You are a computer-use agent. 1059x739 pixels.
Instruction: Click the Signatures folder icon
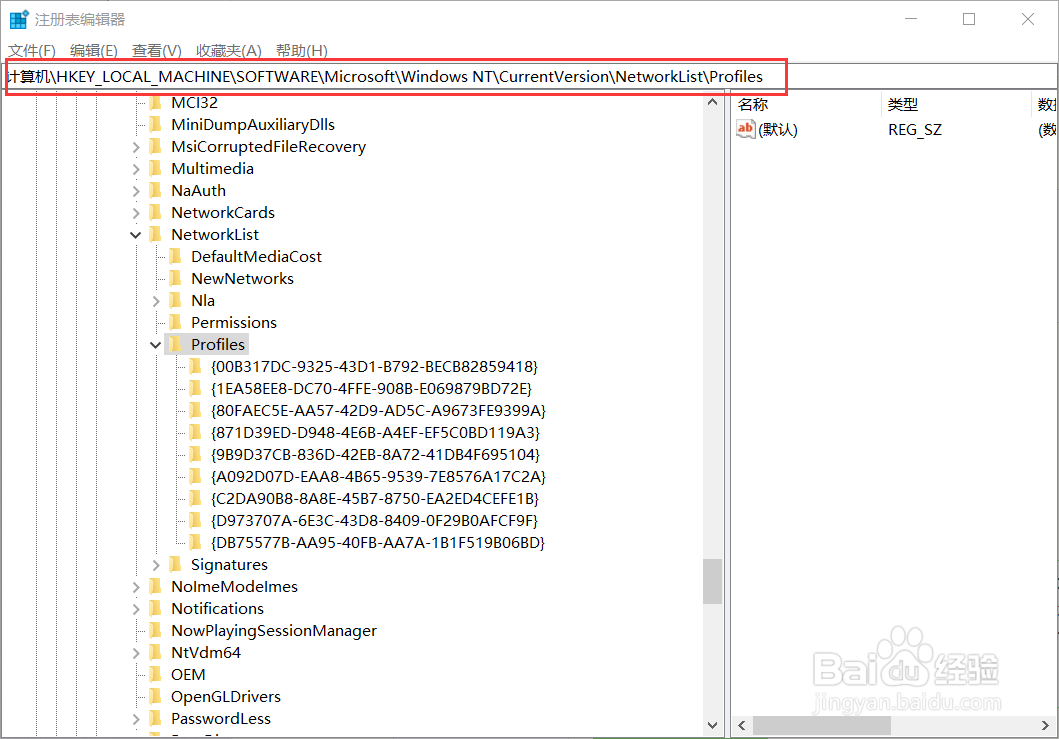click(x=176, y=565)
